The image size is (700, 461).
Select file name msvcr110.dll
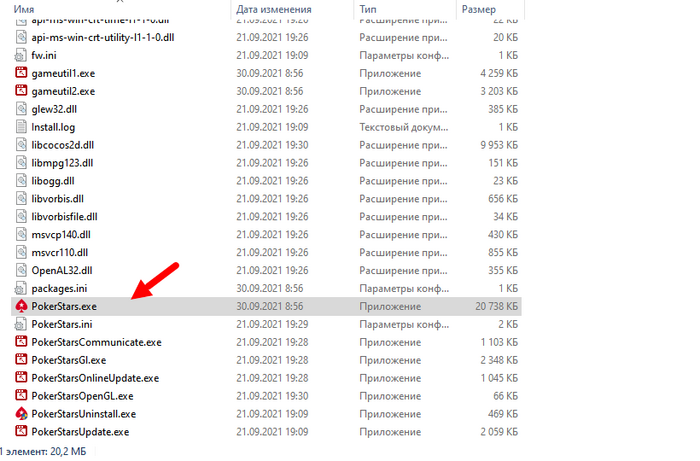pyautogui.click(x=59, y=253)
